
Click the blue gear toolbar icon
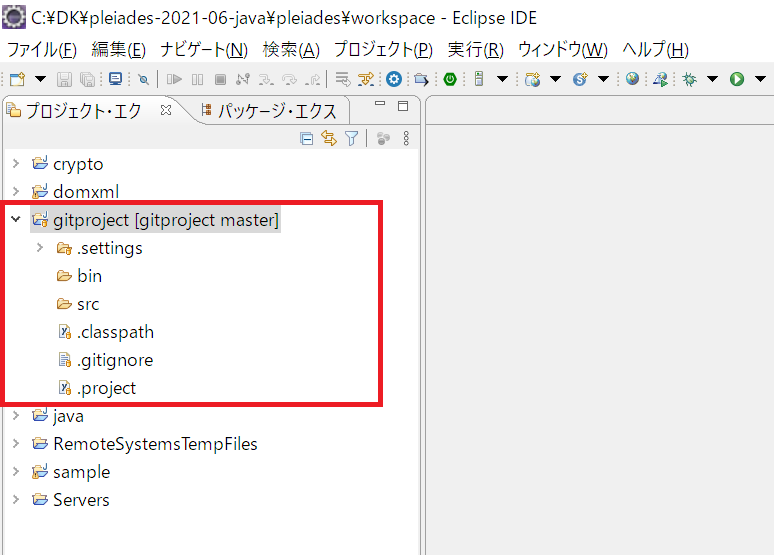(394, 79)
